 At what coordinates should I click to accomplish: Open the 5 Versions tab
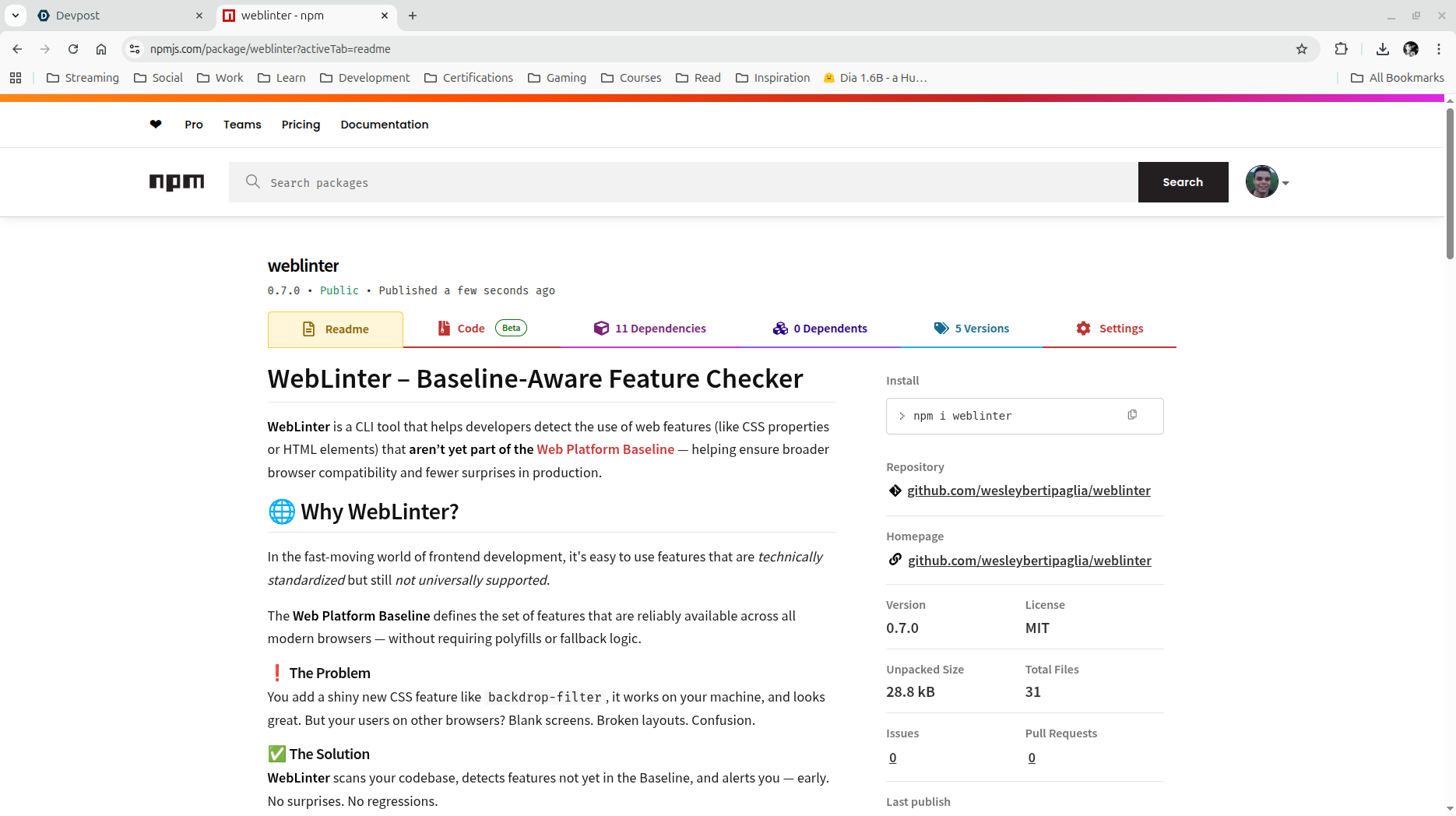pyautogui.click(x=972, y=329)
